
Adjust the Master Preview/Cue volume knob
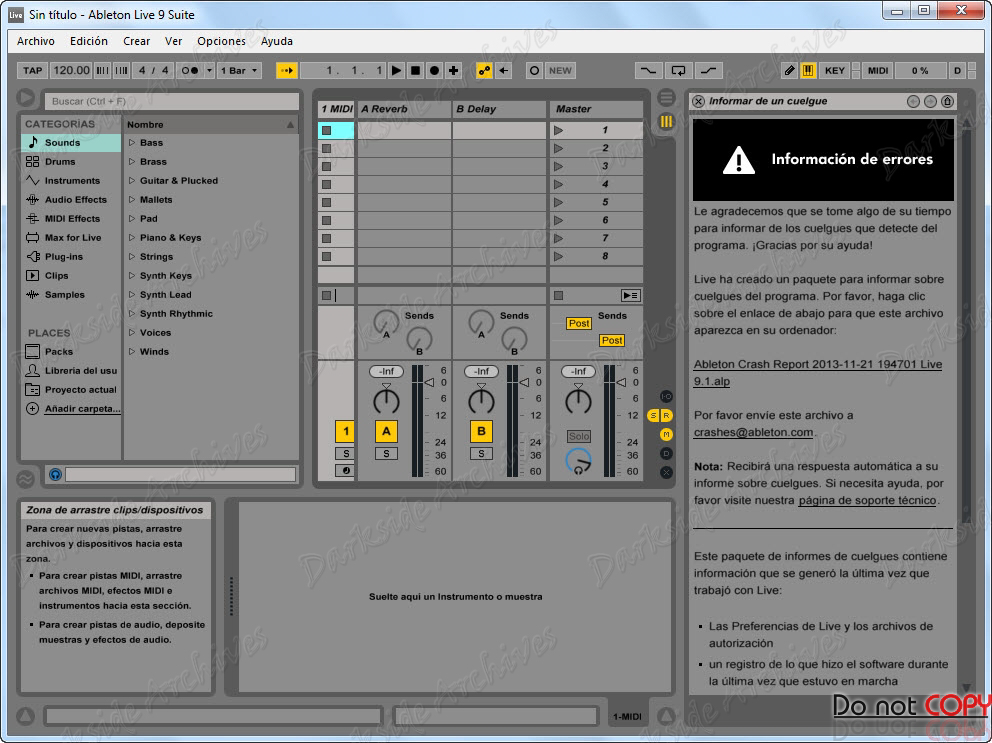tap(578, 461)
